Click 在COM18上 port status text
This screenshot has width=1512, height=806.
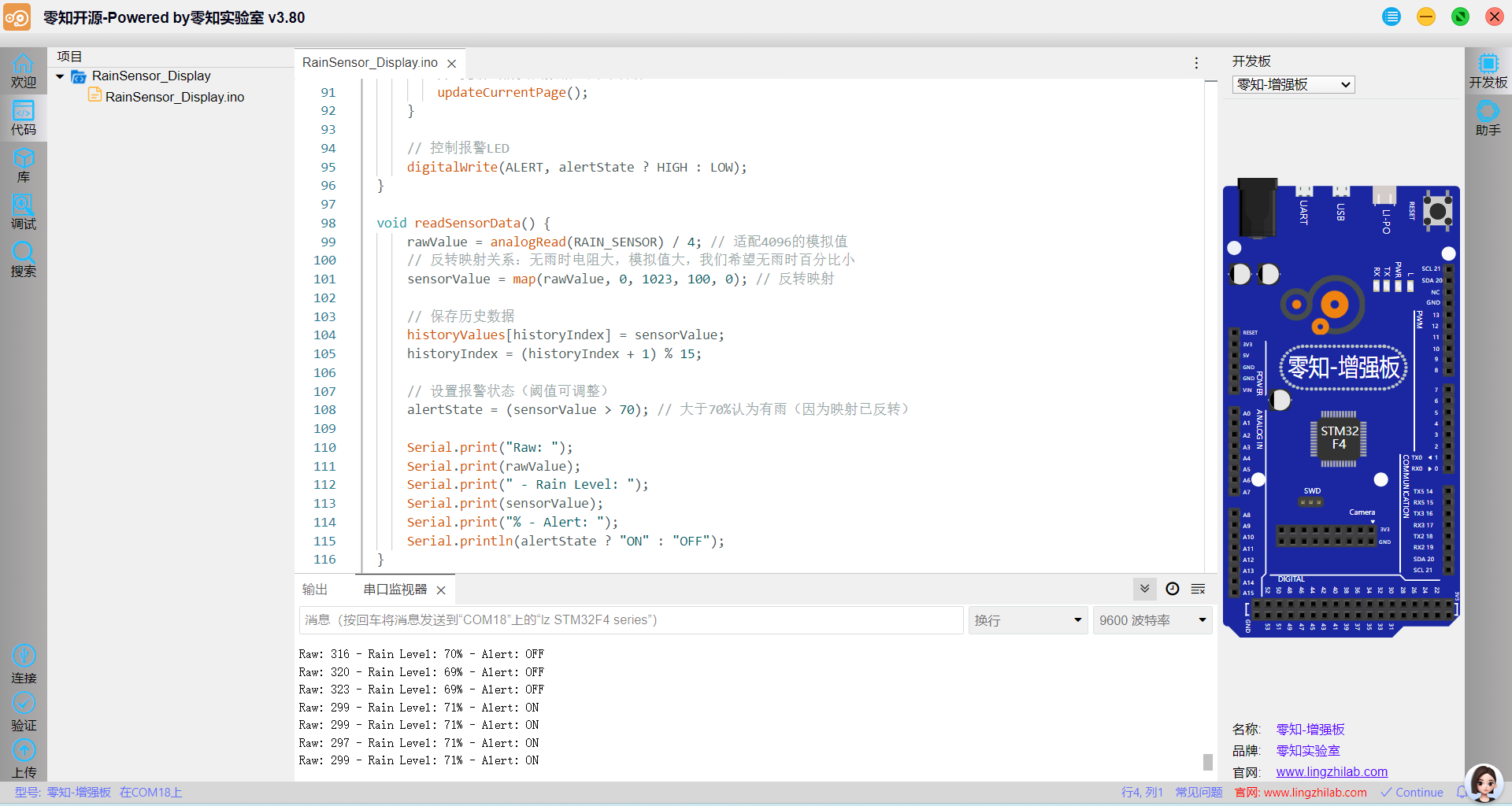151,793
